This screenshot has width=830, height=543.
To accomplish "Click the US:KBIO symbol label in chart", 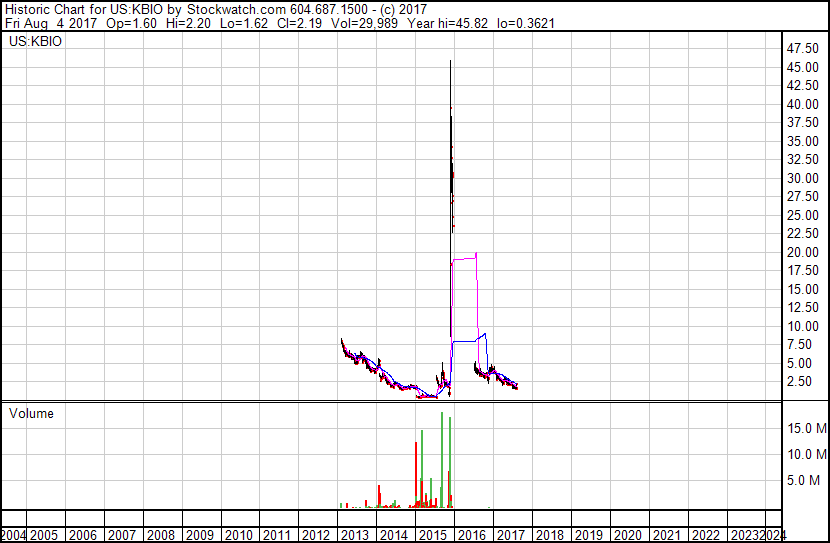I will (35, 41).
